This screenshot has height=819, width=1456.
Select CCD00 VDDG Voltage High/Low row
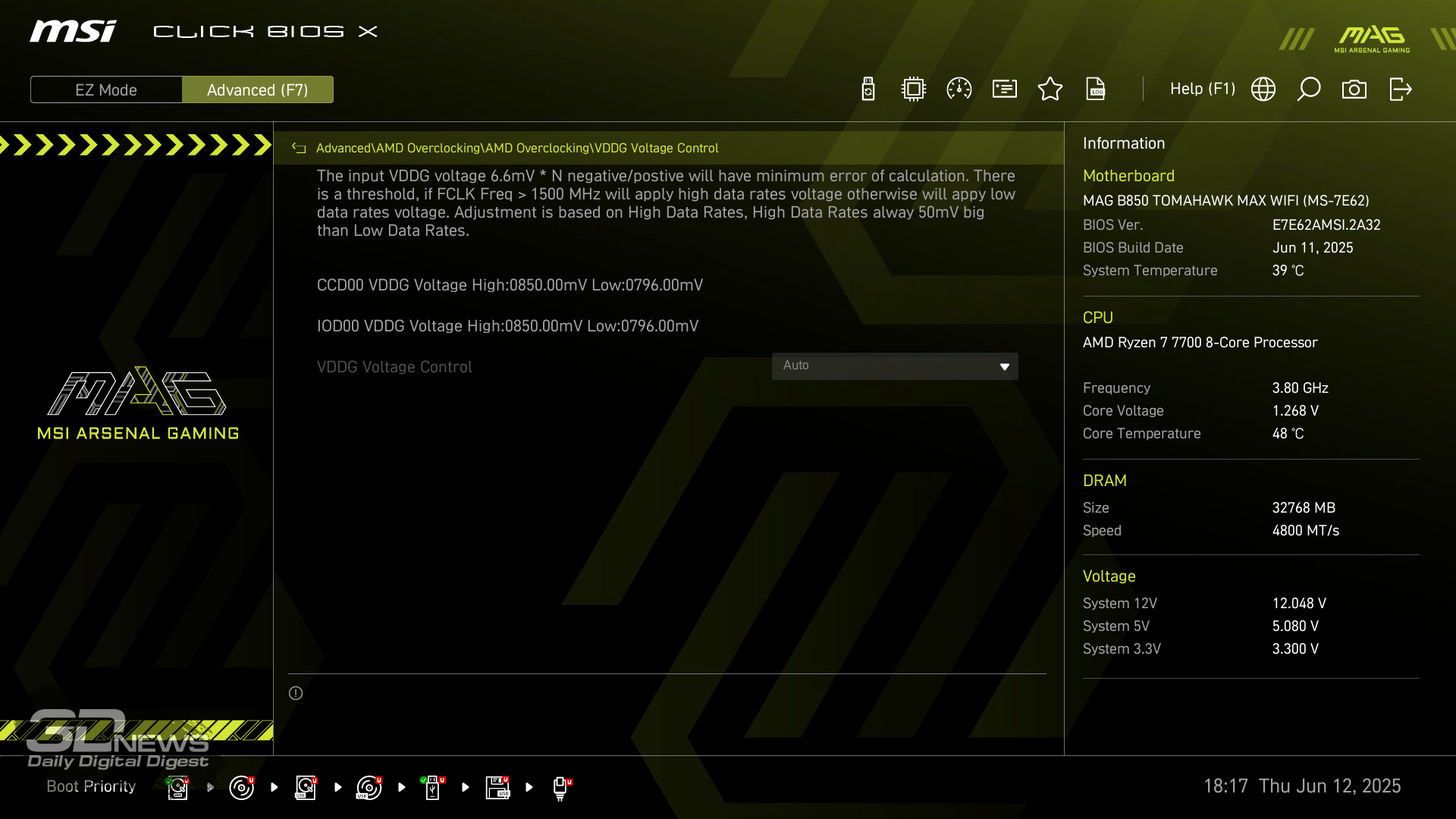(x=510, y=285)
